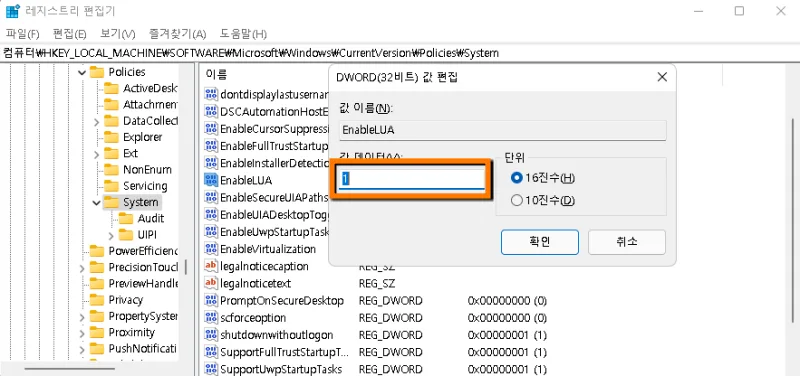Screen dimensions: 800x376
Task: Collapse the System tree node
Action: click(96, 203)
